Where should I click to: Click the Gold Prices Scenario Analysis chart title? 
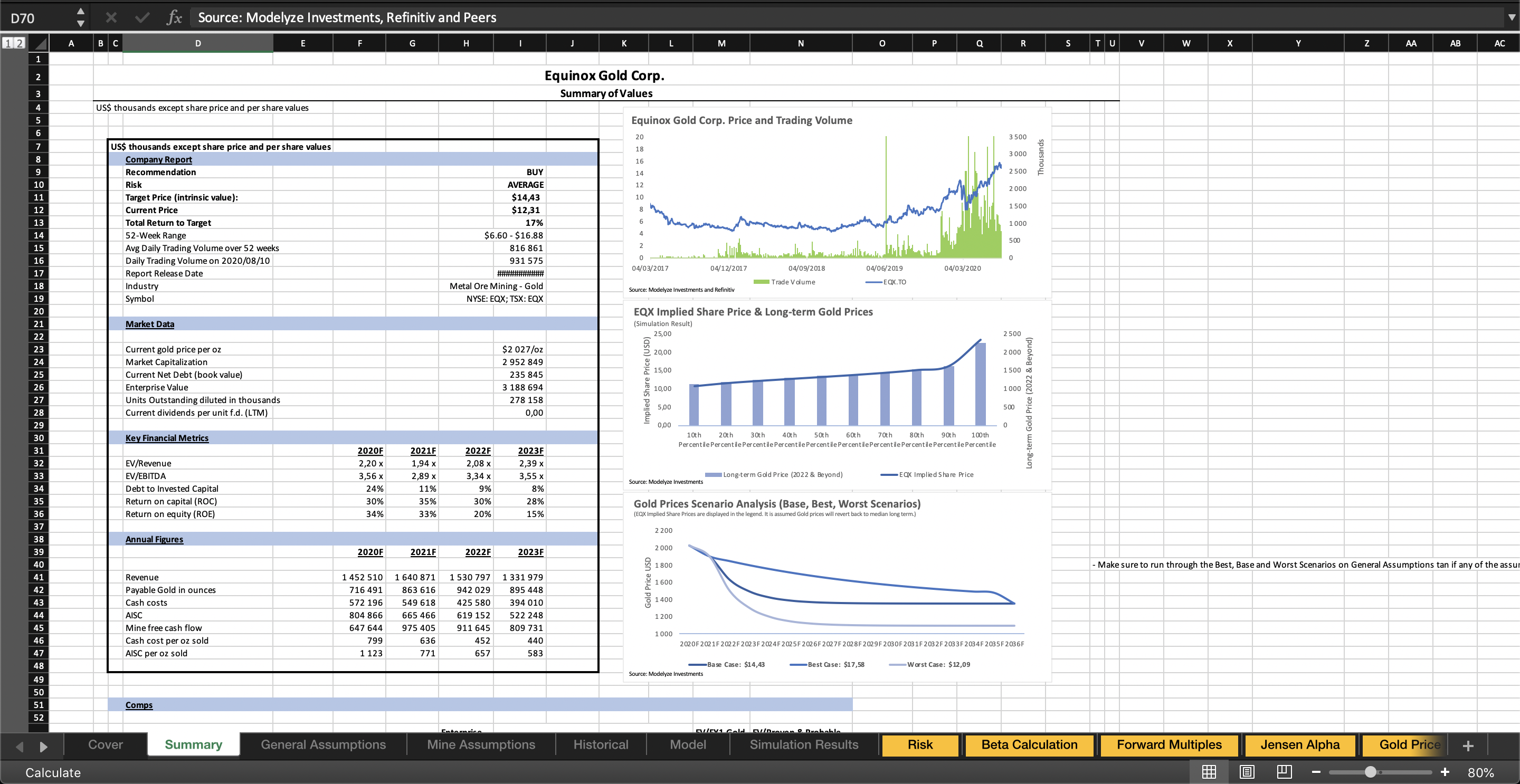pos(776,504)
